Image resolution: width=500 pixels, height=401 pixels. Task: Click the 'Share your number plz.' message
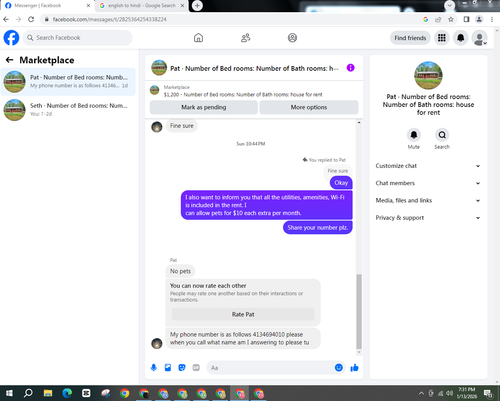coord(318,228)
